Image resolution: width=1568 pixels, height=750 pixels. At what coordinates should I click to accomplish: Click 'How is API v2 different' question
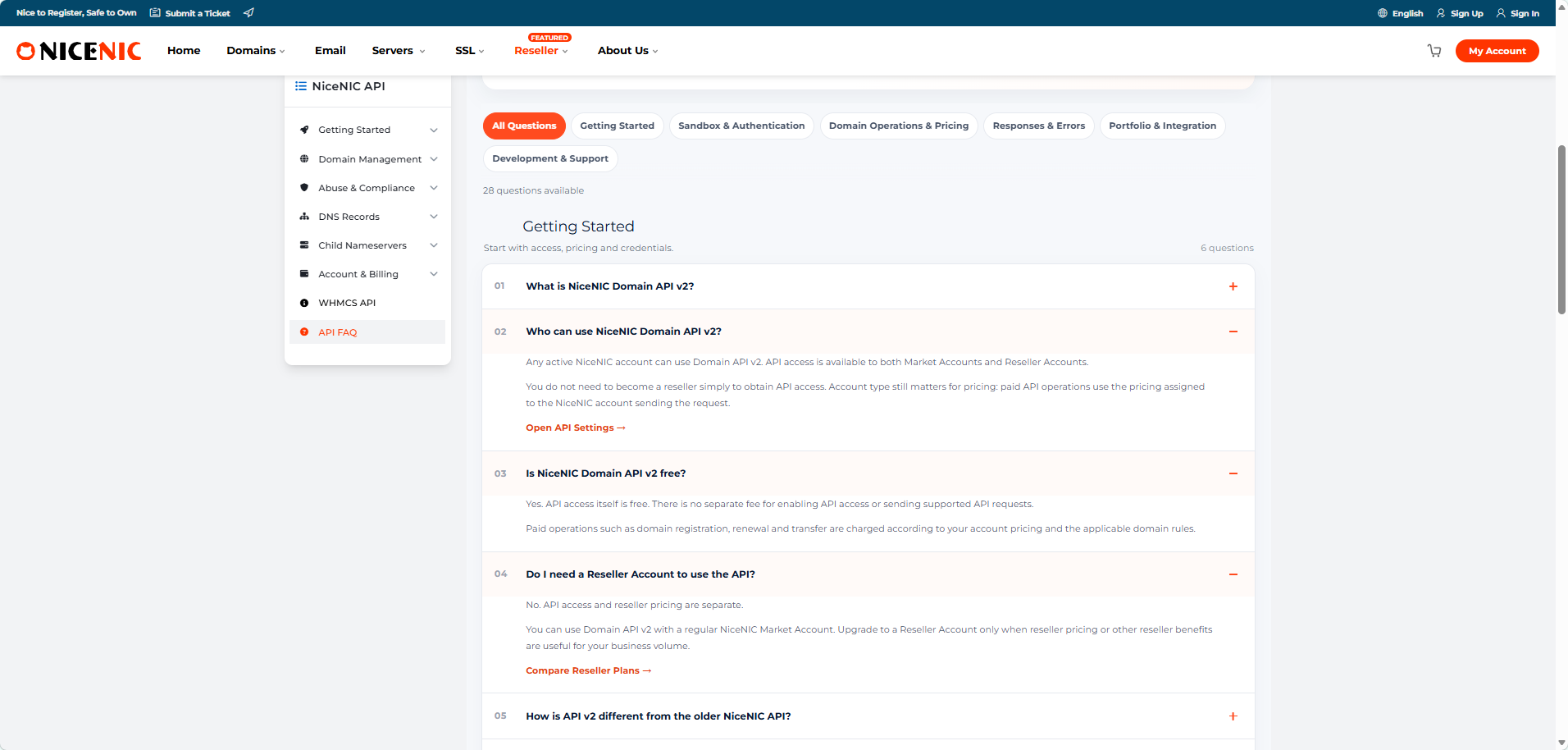(659, 716)
